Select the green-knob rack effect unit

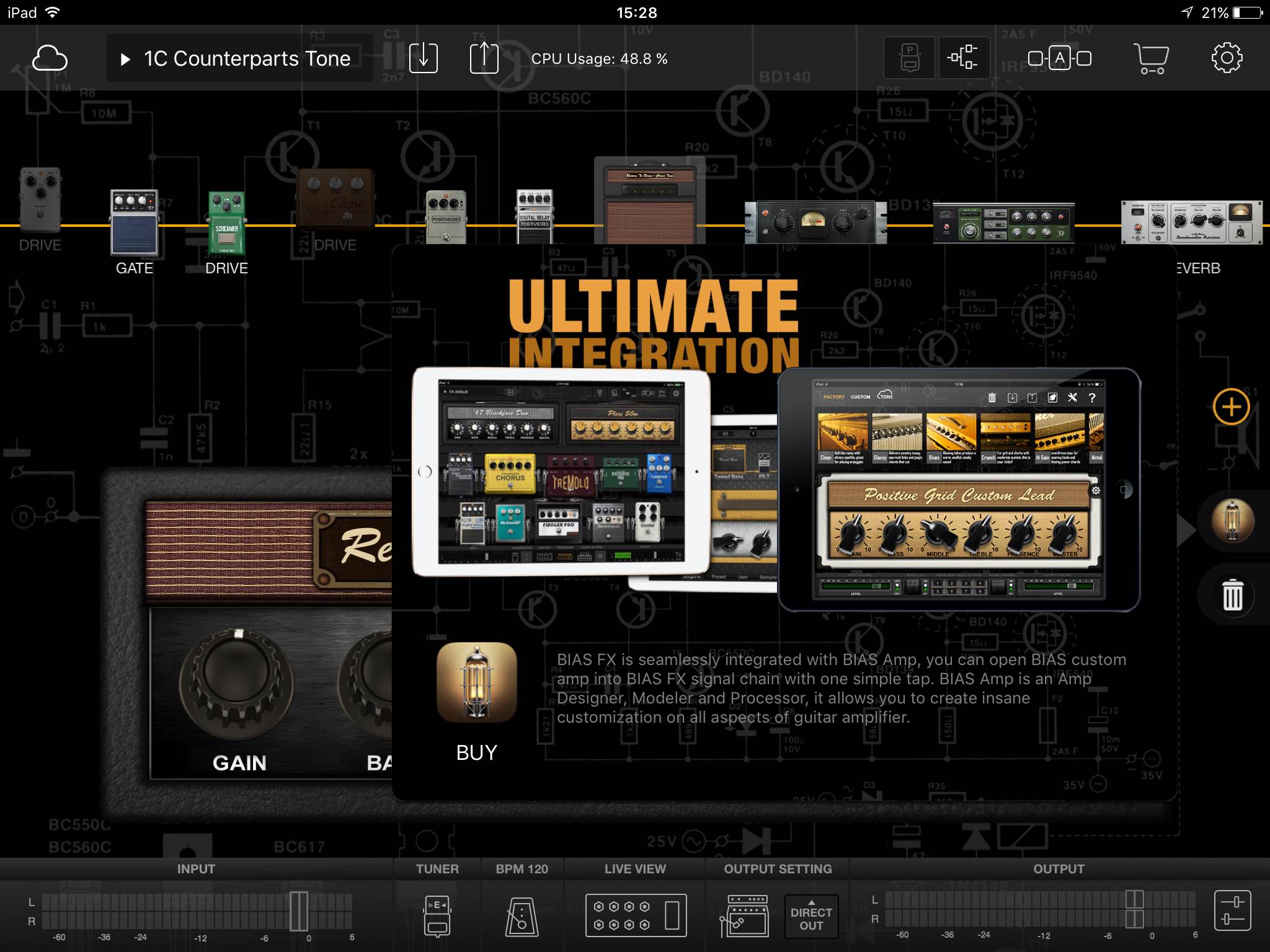(1003, 223)
